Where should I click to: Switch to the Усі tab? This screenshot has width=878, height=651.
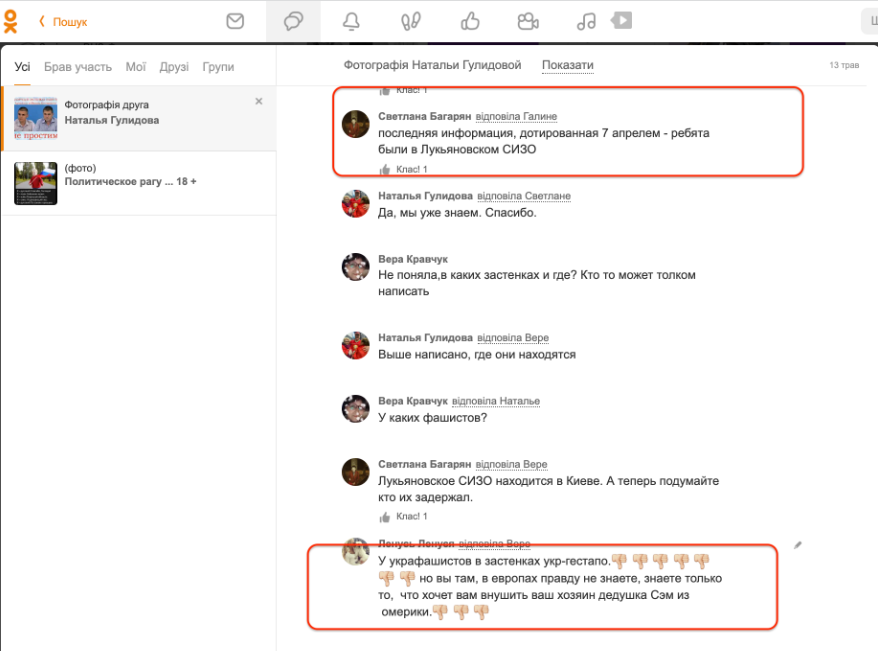coord(22,67)
